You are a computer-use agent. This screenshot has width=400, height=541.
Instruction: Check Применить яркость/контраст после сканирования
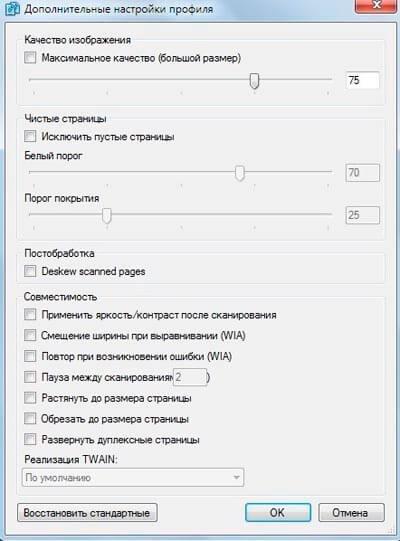[30, 315]
